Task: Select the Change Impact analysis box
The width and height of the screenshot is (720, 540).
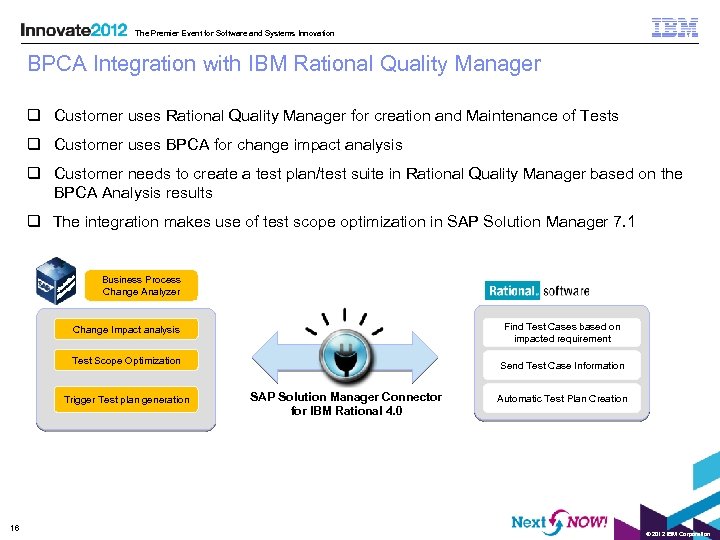Action: 126,330
